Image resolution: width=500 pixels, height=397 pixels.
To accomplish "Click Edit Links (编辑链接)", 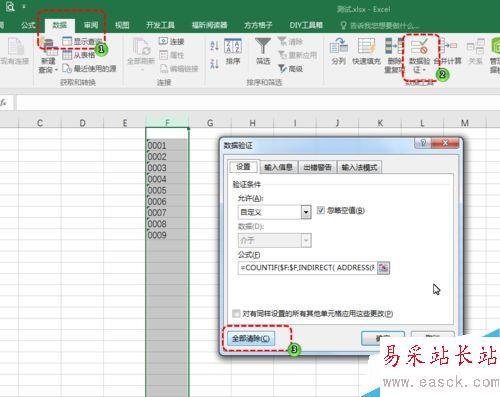I will [179, 69].
